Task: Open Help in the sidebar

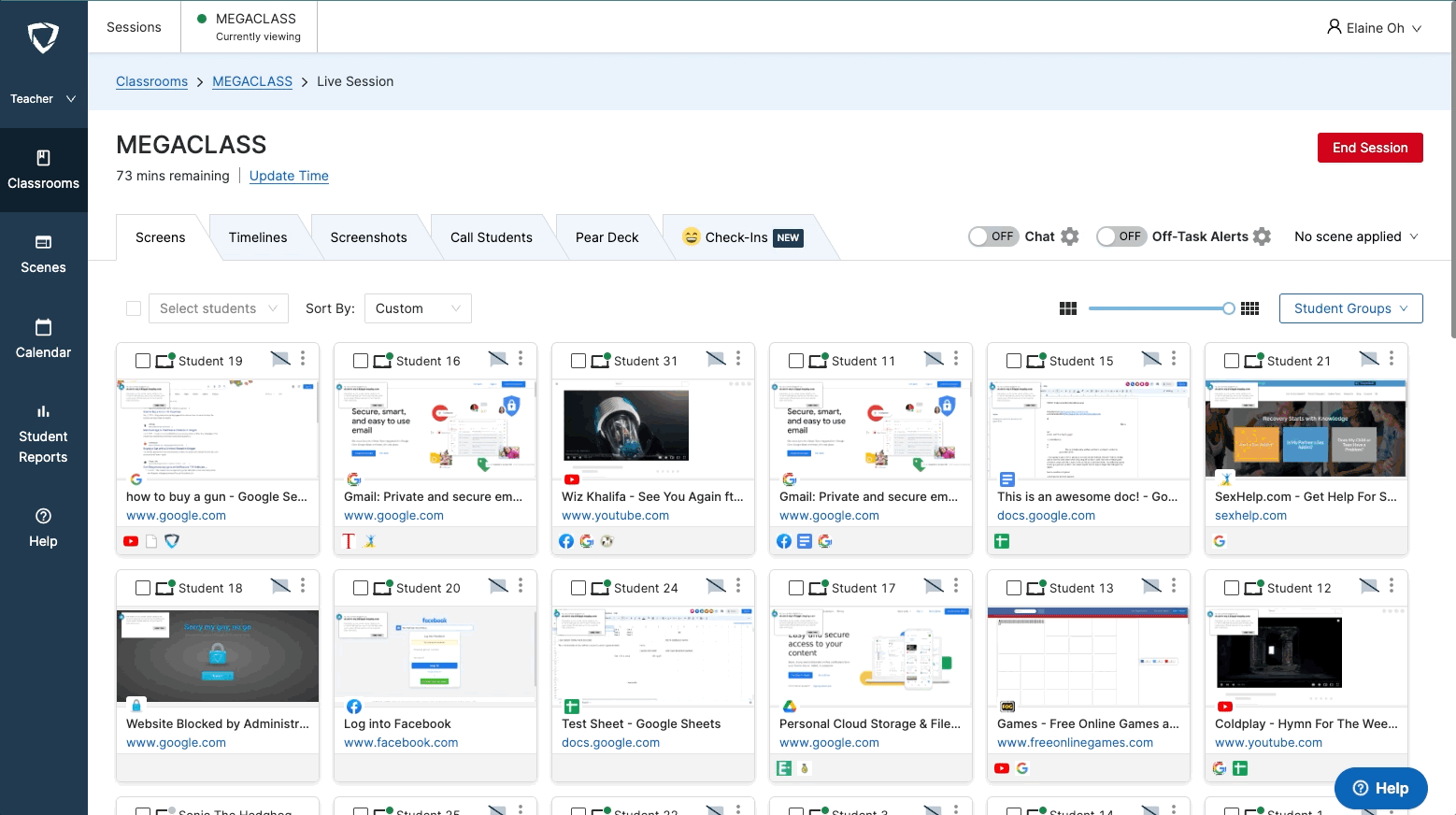Action: (x=43, y=528)
